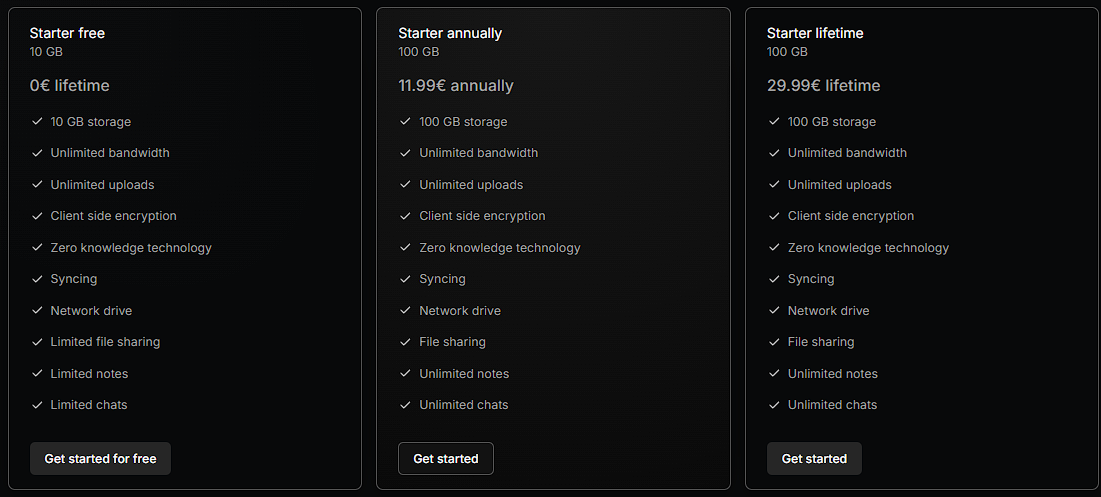1101x497 pixels.
Task: Click checkmark next to Limited file sharing
Action: (37, 342)
